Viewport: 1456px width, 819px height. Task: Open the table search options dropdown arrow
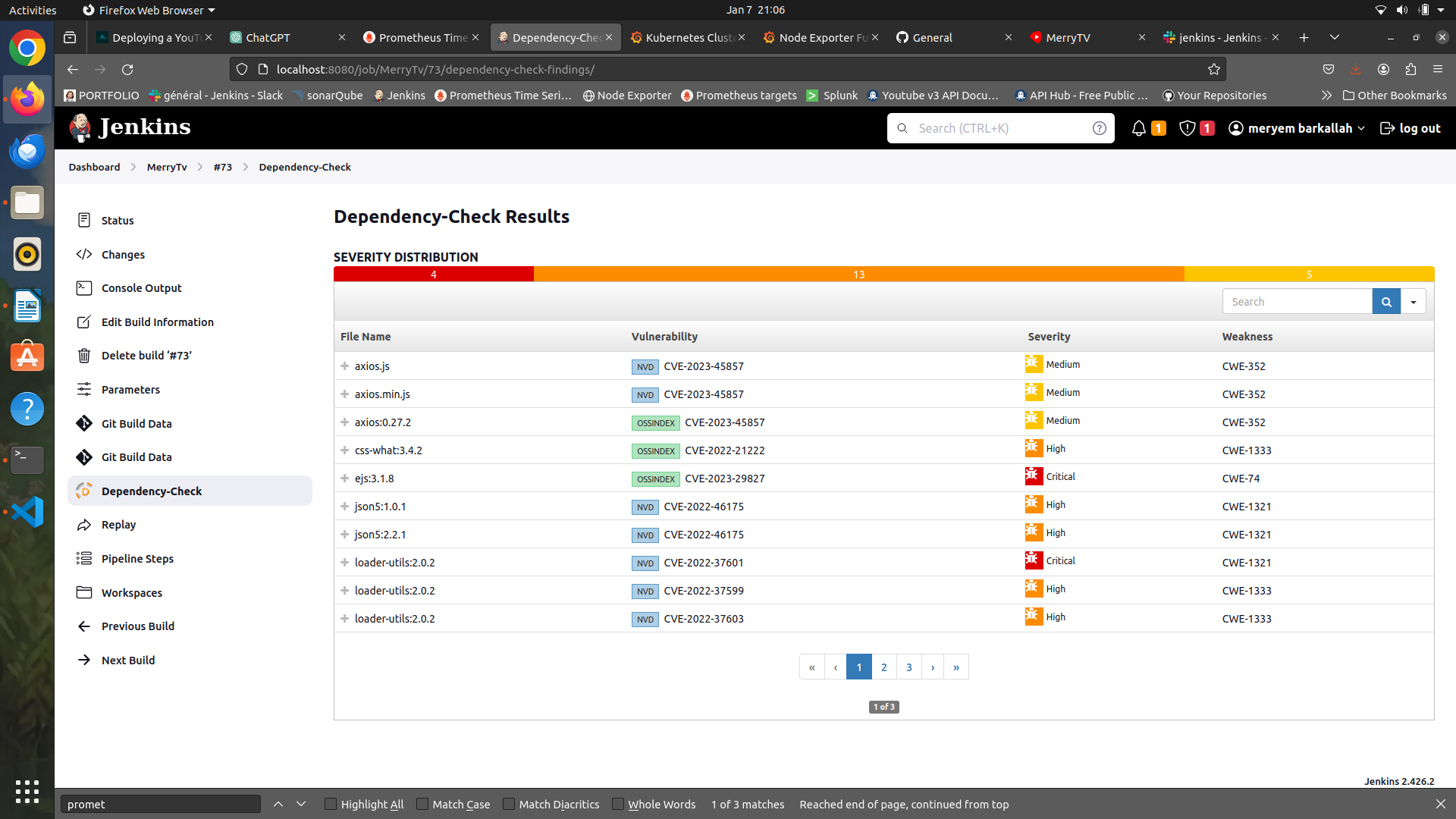(1414, 302)
